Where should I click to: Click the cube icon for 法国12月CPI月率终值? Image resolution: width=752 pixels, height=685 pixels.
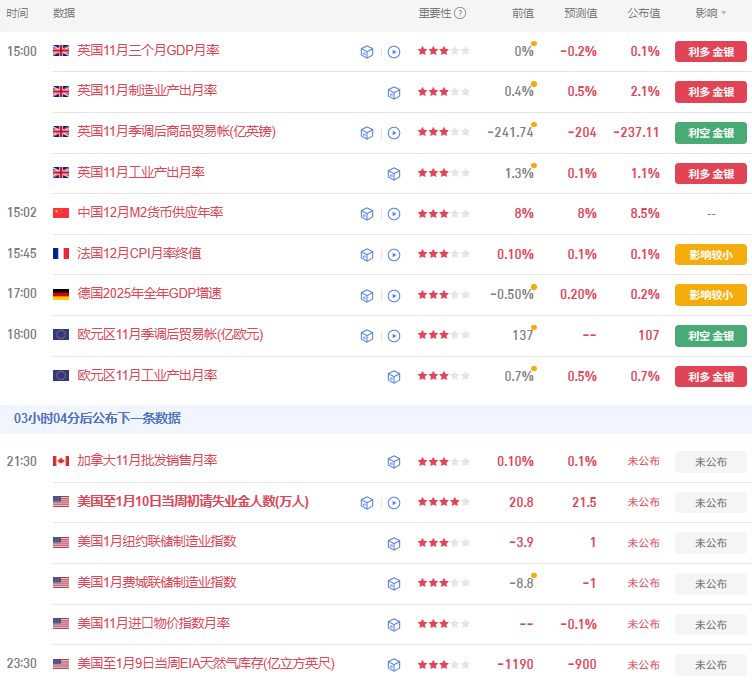click(x=367, y=254)
